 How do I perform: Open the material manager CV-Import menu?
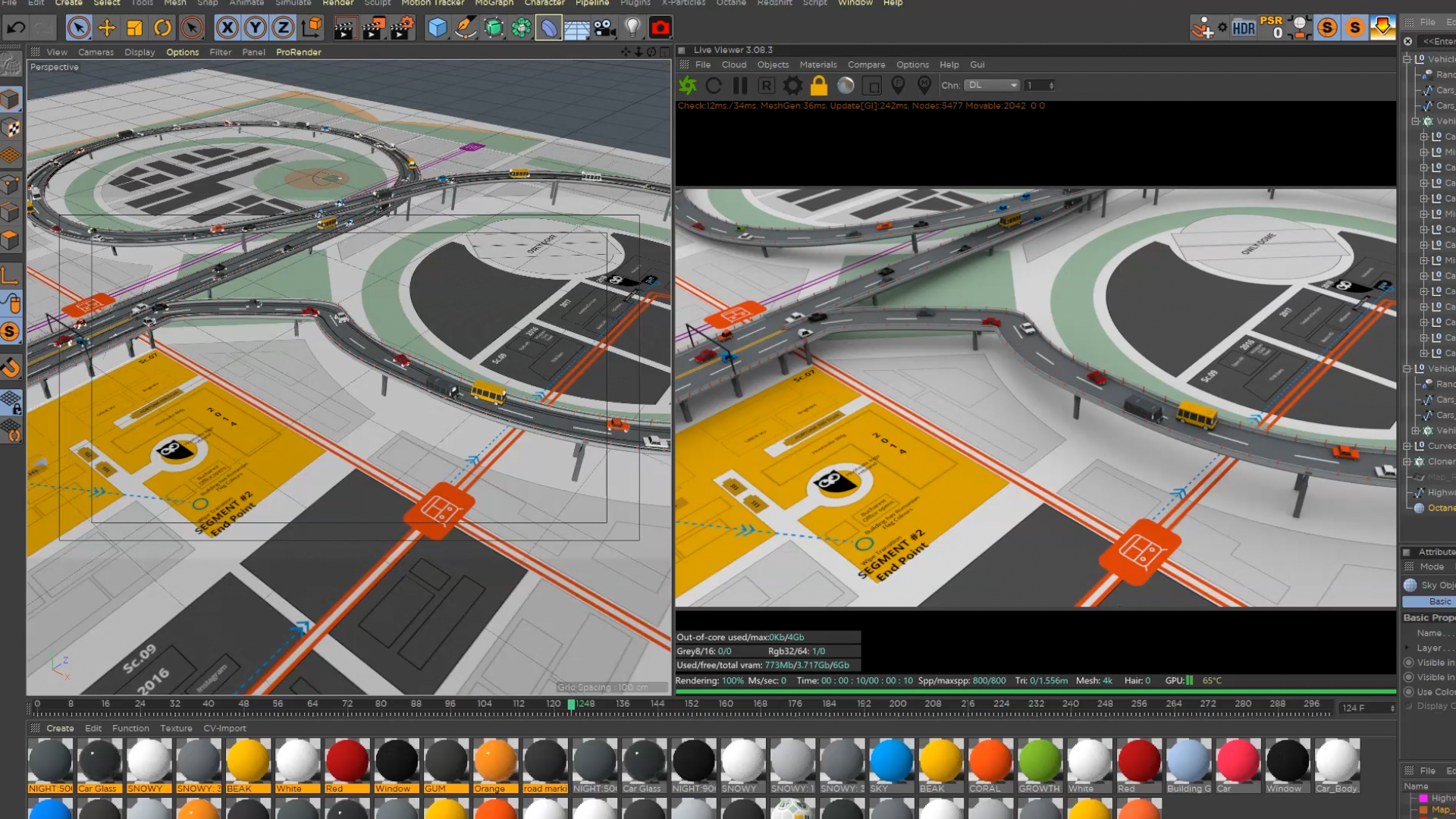224,729
